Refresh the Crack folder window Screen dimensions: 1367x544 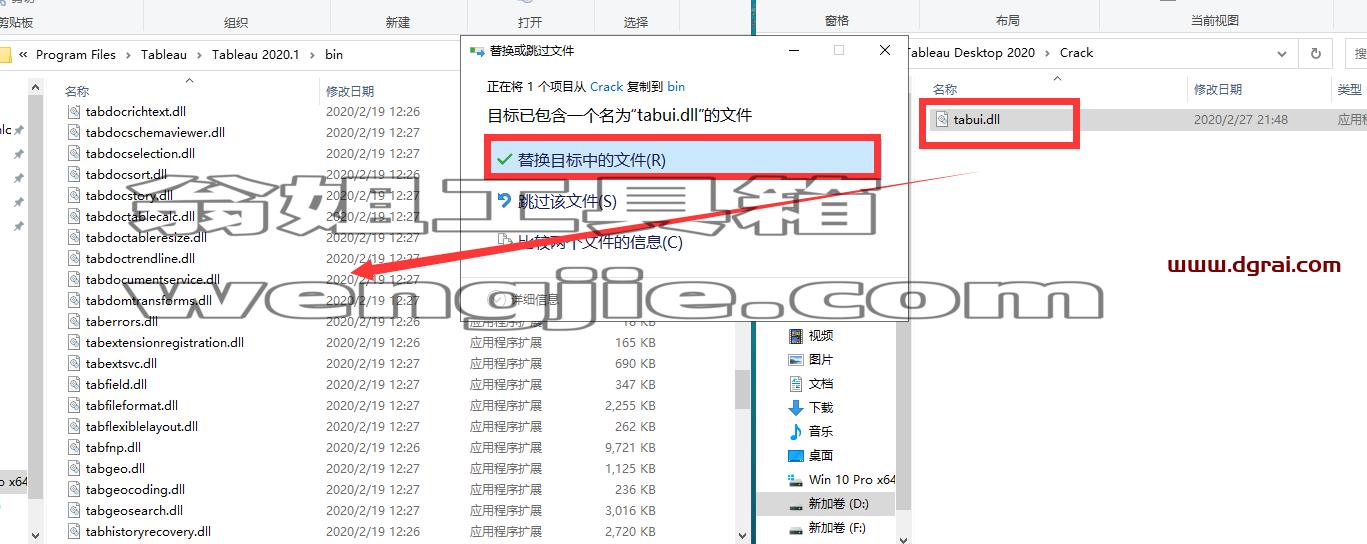point(1316,53)
